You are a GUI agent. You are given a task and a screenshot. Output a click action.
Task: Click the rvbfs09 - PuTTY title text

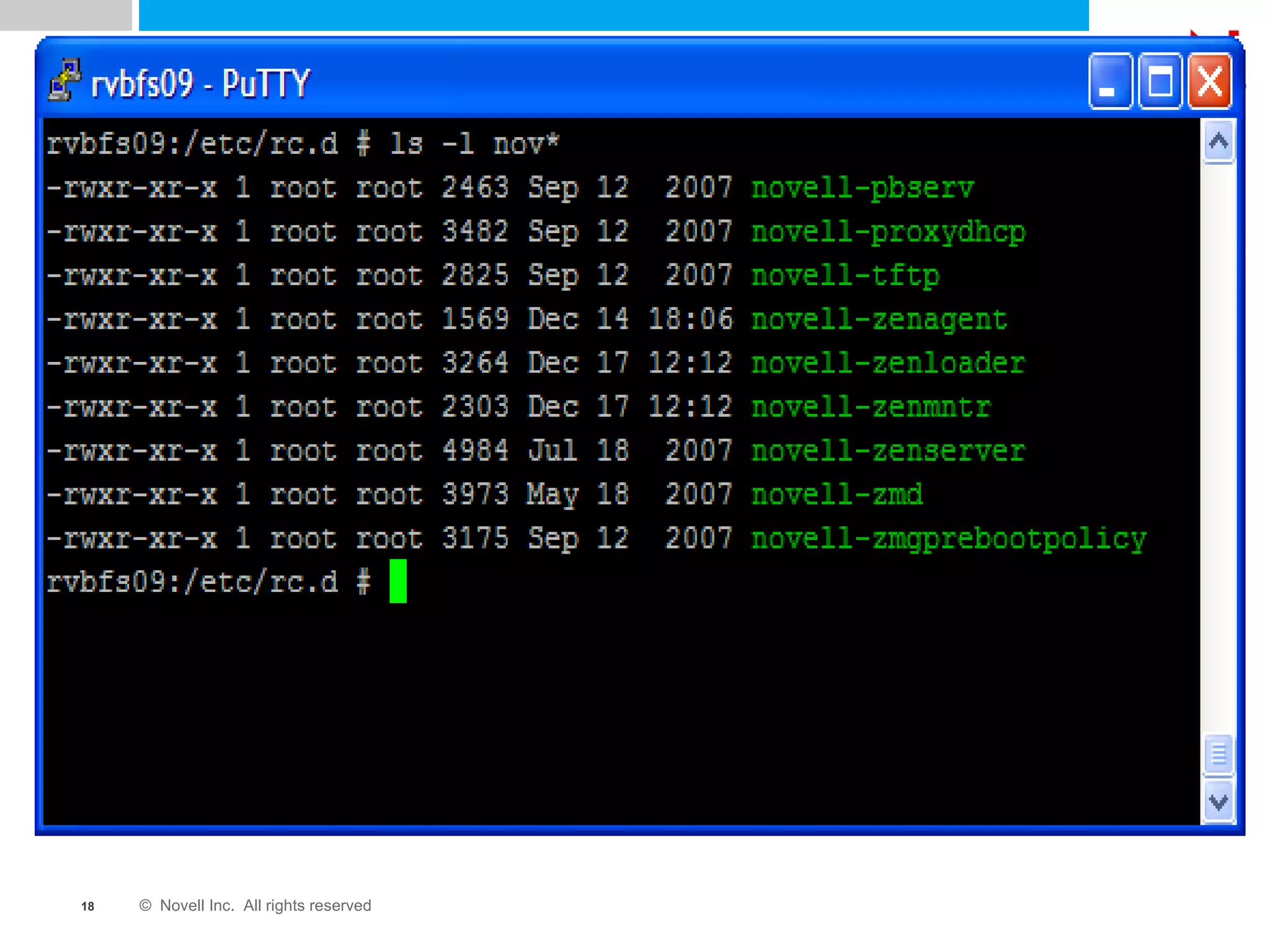point(200,83)
